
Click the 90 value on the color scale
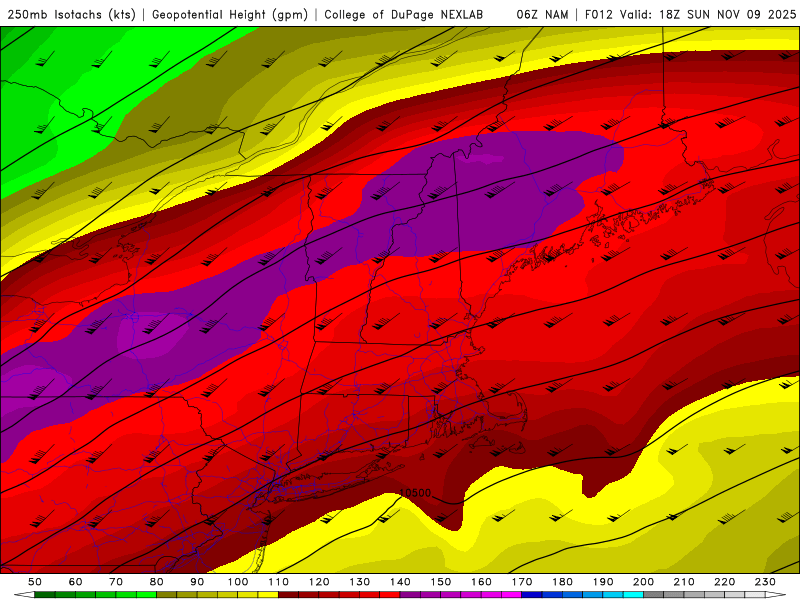coord(197,582)
